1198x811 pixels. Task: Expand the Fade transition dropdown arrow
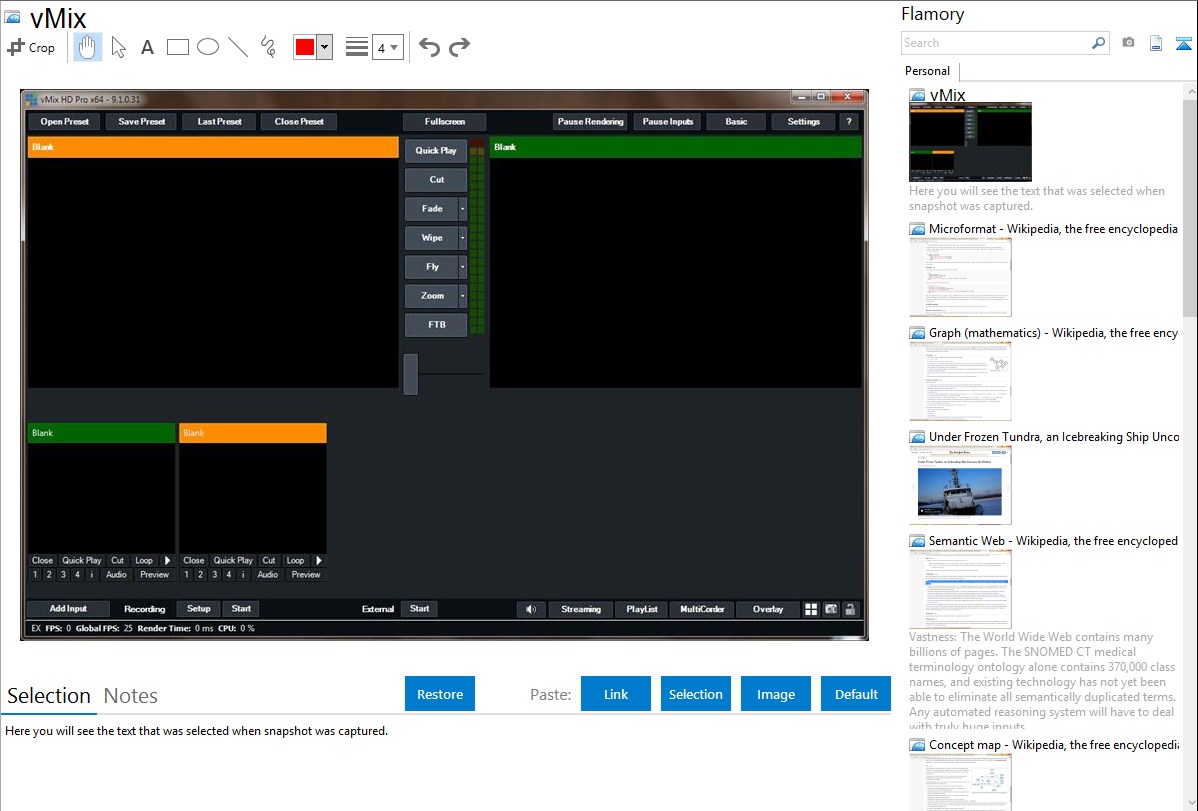462,209
